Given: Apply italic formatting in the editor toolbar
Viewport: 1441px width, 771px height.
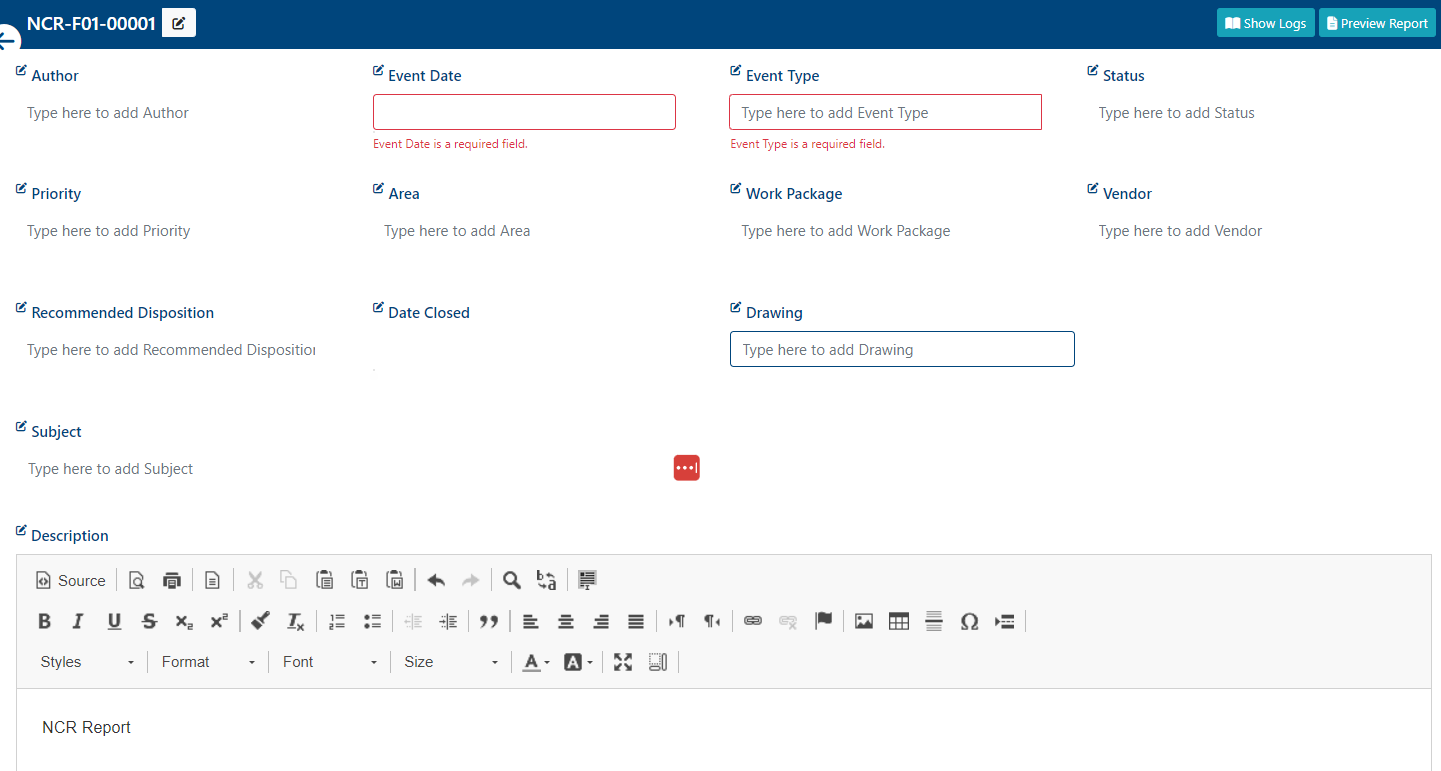Looking at the screenshot, I should [78, 621].
